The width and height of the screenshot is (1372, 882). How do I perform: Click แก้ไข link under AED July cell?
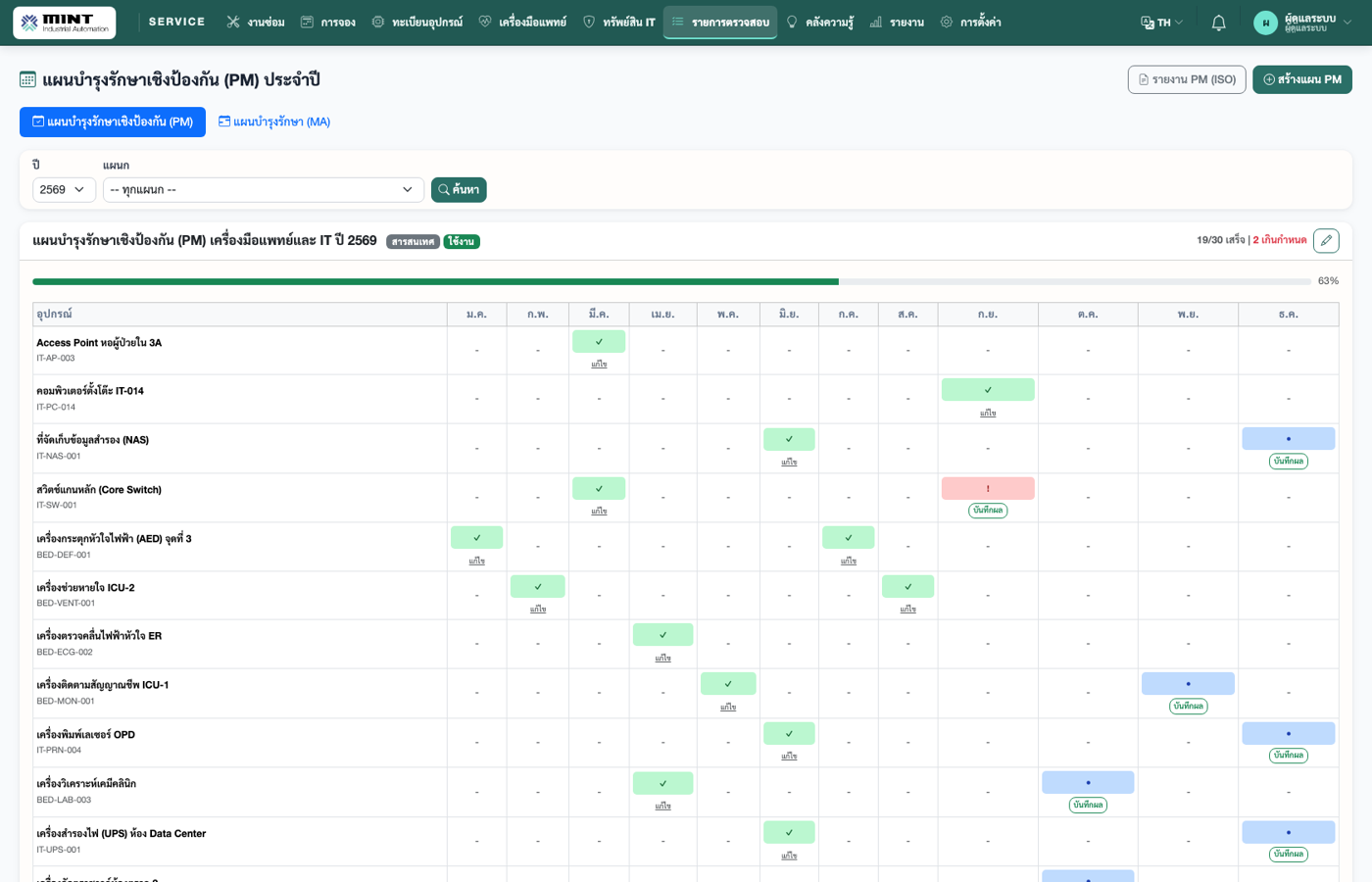pyautogui.click(x=849, y=562)
